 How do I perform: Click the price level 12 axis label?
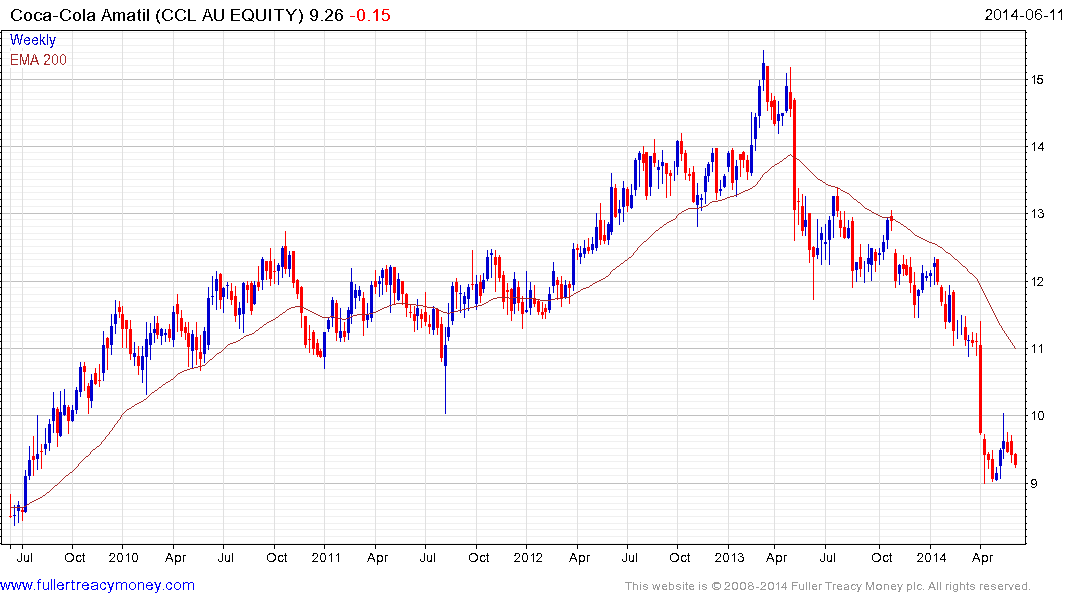click(1037, 282)
